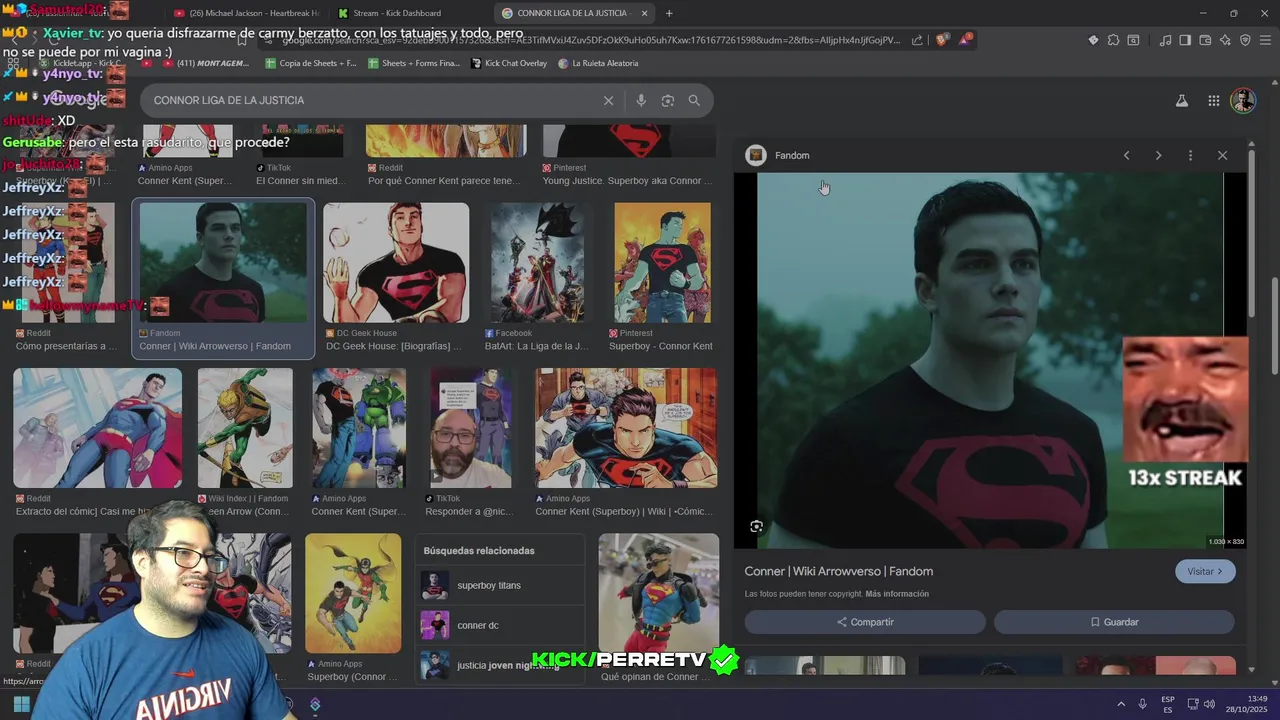Toggle the browser sidebar panel
Screen dimensions: 1280x720
tap(1185, 40)
